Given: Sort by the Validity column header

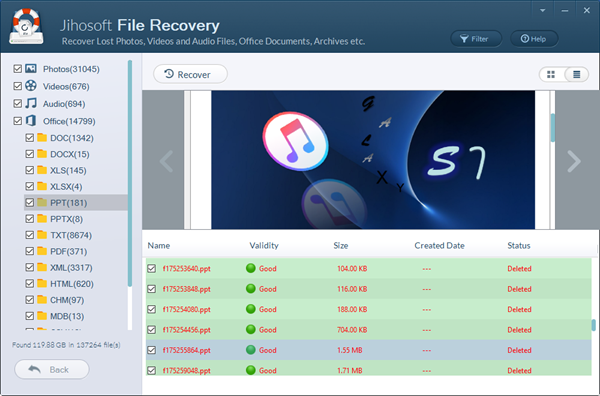Looking at the screenshot, I should click(x=264, y=246).
